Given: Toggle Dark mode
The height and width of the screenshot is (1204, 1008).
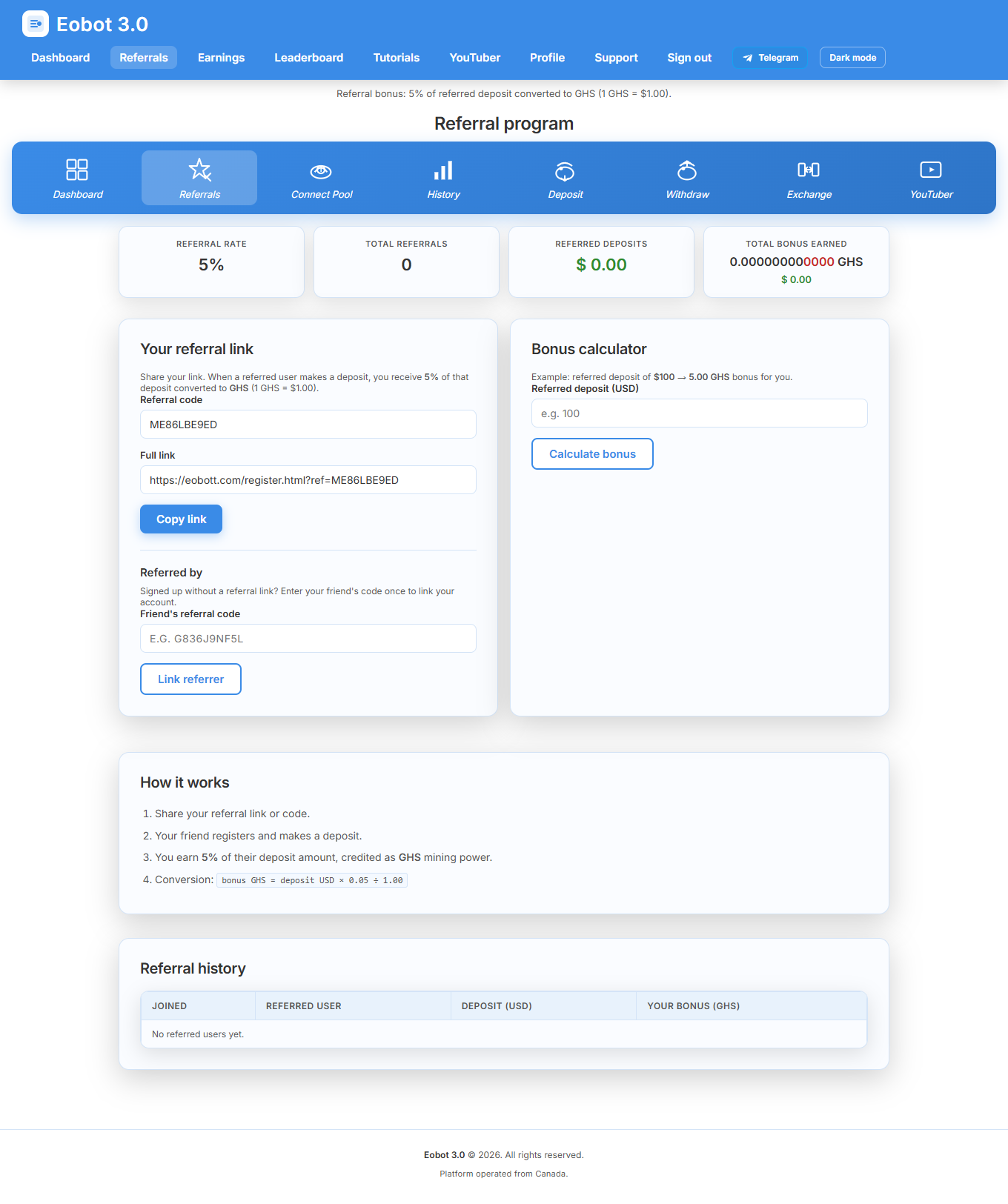Looking at the screenshot, I should click(x=852, y=58).
